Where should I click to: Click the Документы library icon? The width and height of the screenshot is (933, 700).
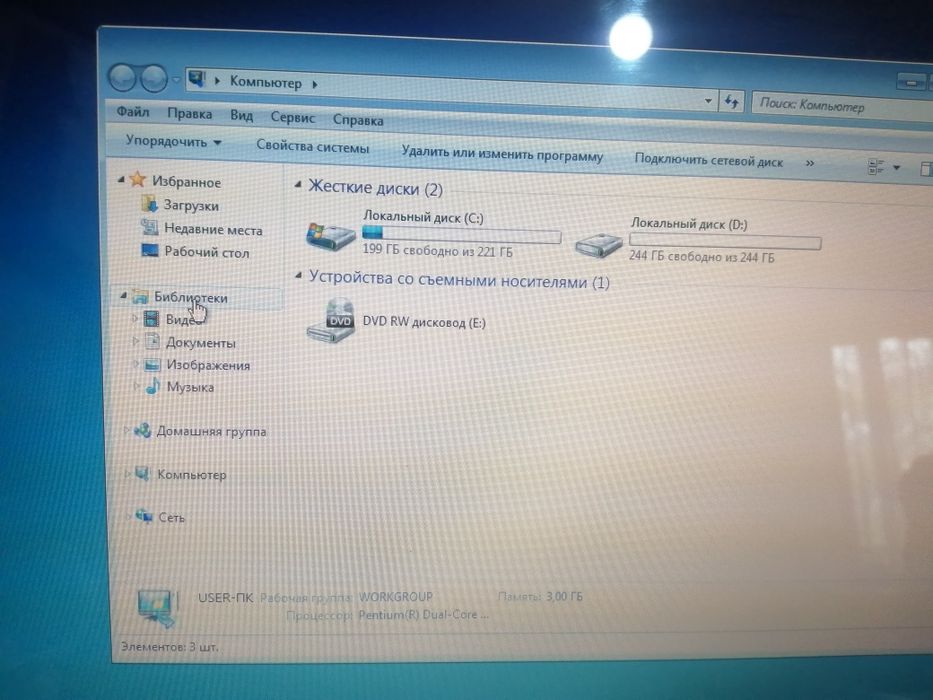pos(152,341)
